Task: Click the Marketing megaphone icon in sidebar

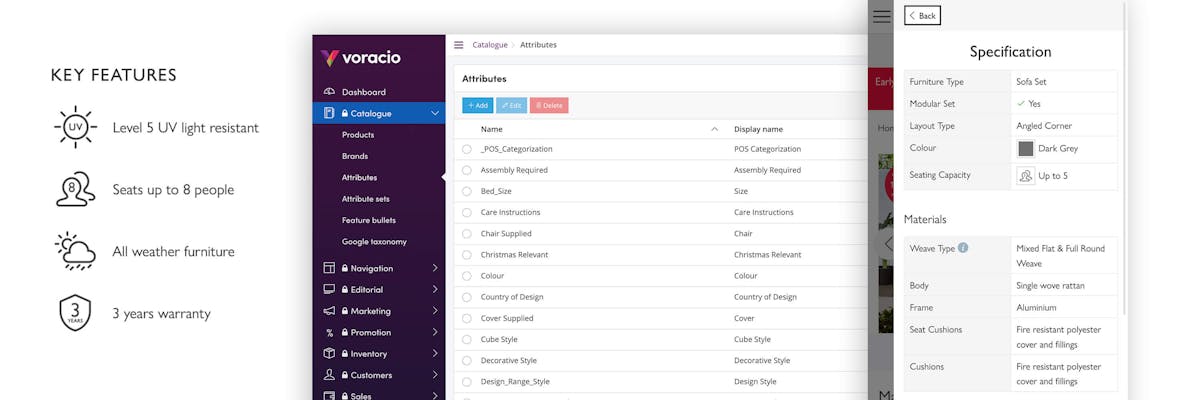Action: pos(329,311)
